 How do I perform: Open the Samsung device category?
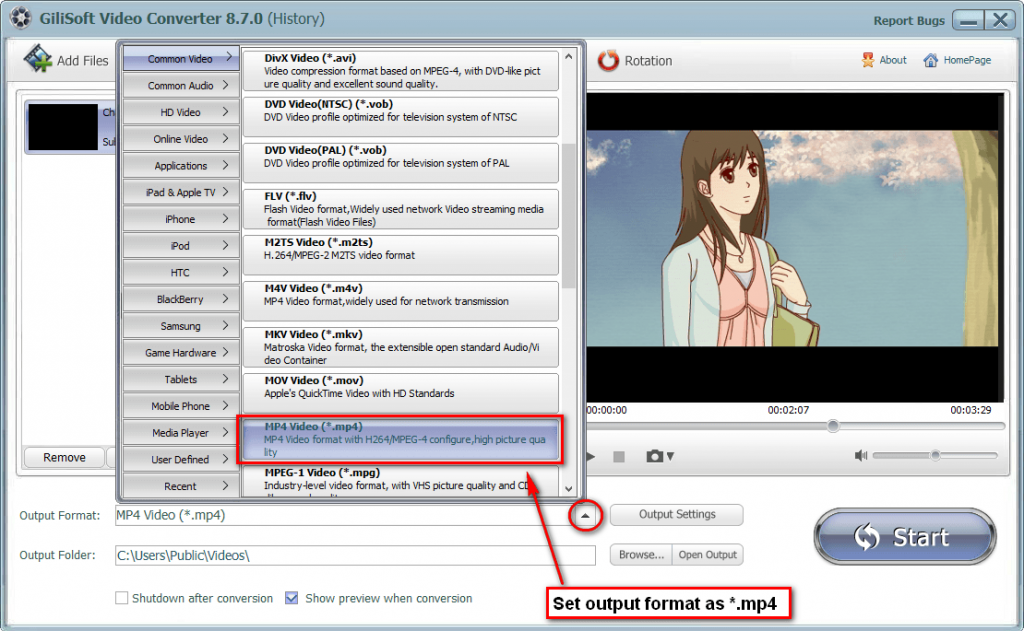tap(180, 326)
